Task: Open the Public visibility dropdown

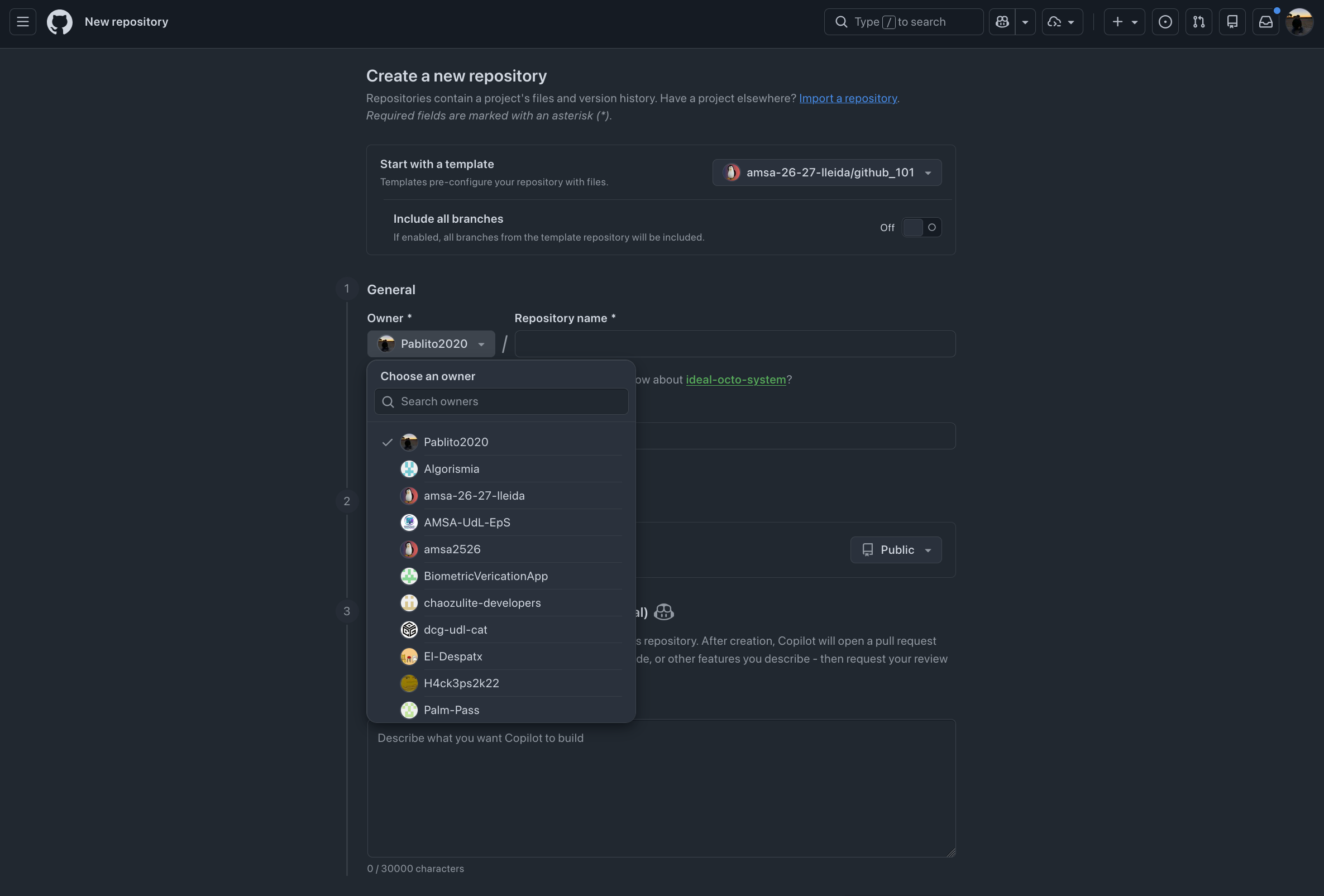Action: (896, 550)
